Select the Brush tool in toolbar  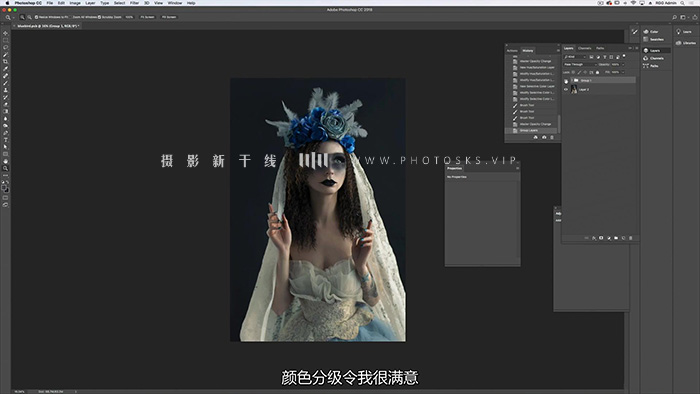click(5, 83)
